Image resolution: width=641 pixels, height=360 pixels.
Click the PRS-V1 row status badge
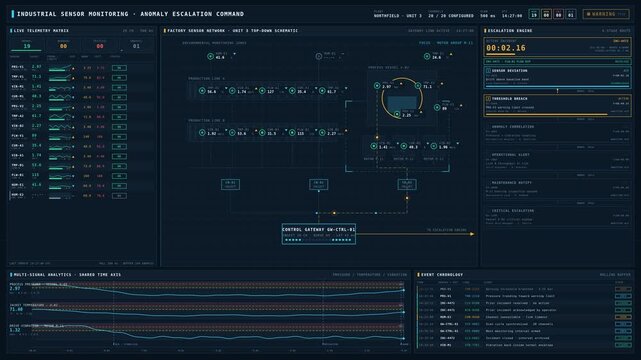click(x=119, y=68)
